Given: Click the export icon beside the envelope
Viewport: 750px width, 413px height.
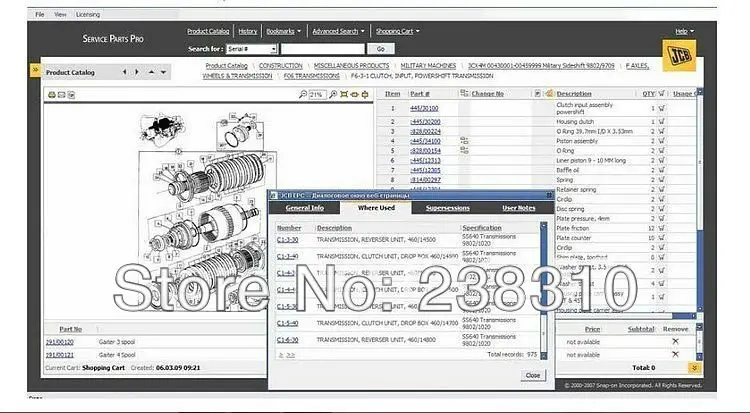Looking at the screenshot, I should [x=71, y=95].
